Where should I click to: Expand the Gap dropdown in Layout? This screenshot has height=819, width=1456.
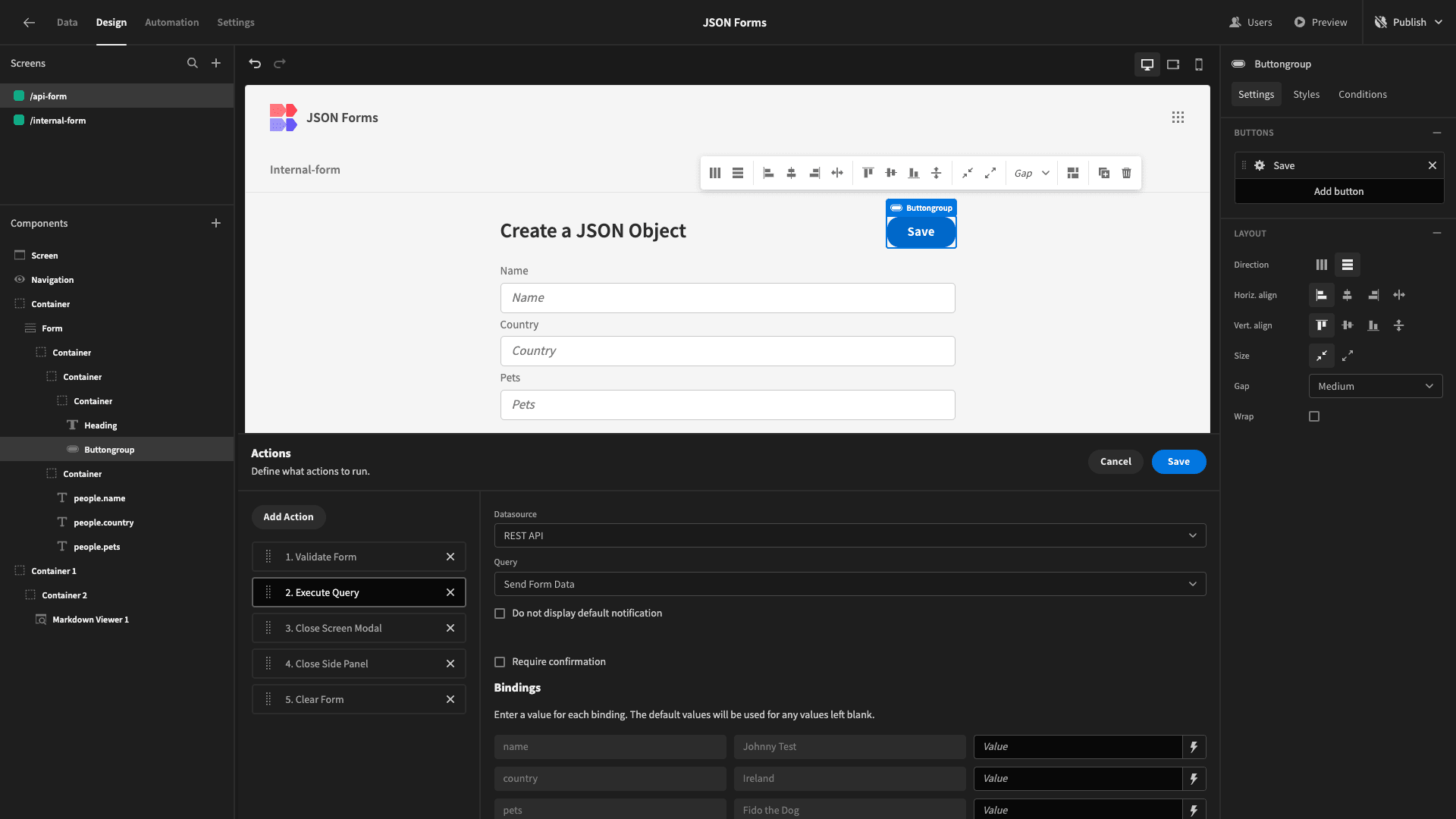(x=1376, y=386)
